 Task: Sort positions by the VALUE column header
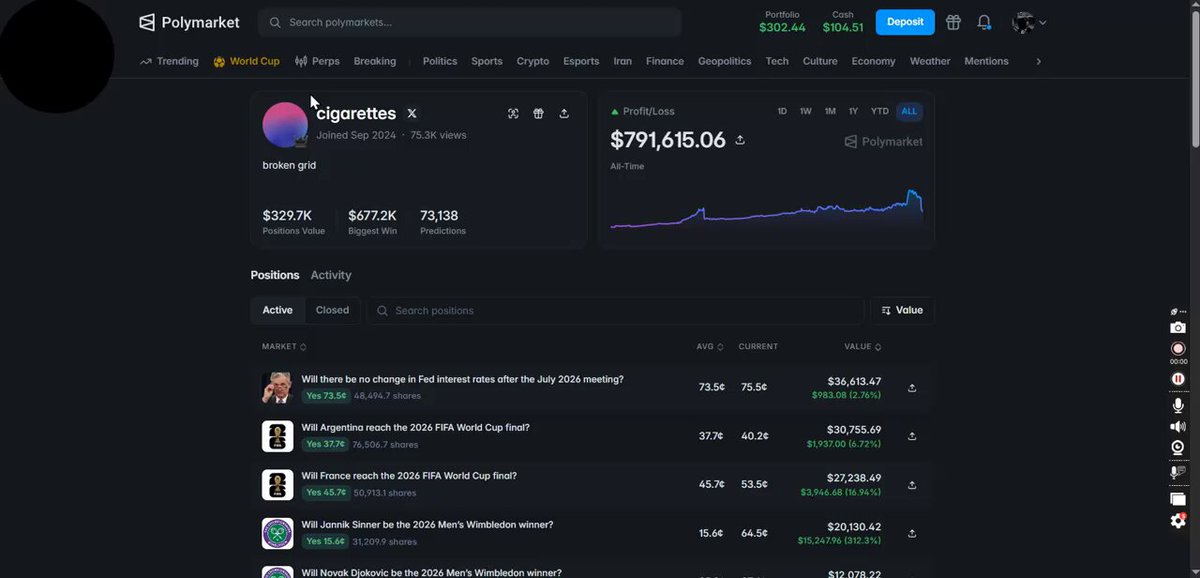click(863, 347)
